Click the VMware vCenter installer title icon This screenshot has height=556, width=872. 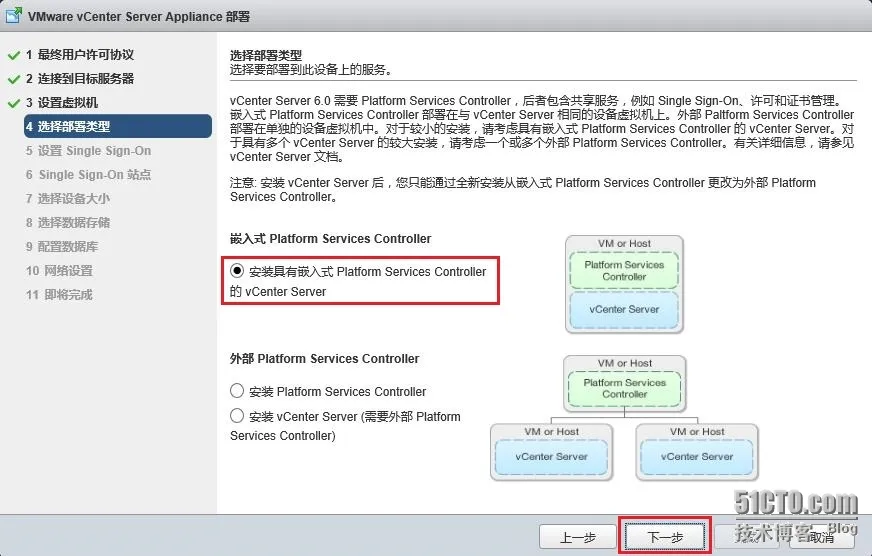click(x=13, y=15)
